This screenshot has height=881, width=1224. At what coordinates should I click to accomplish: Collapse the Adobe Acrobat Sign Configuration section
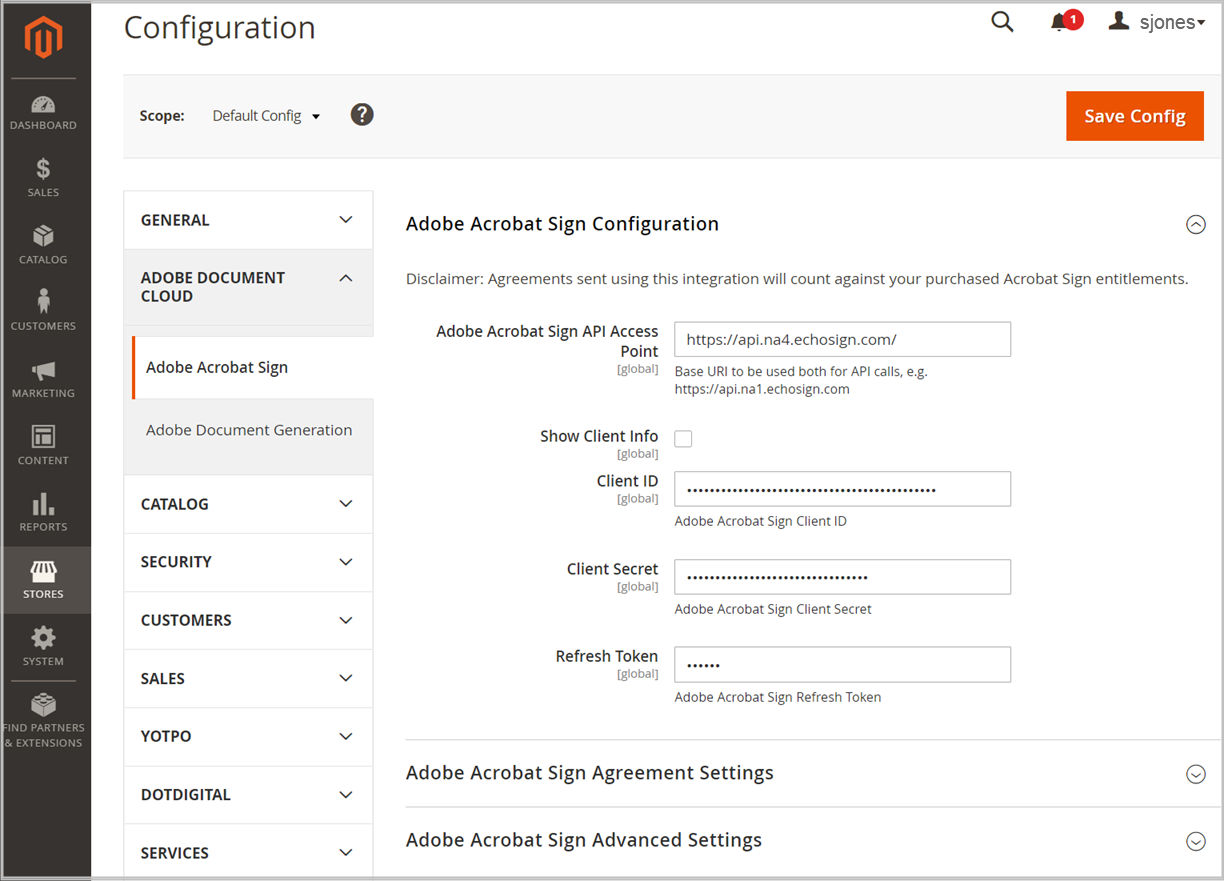(x=1195, y=225)
